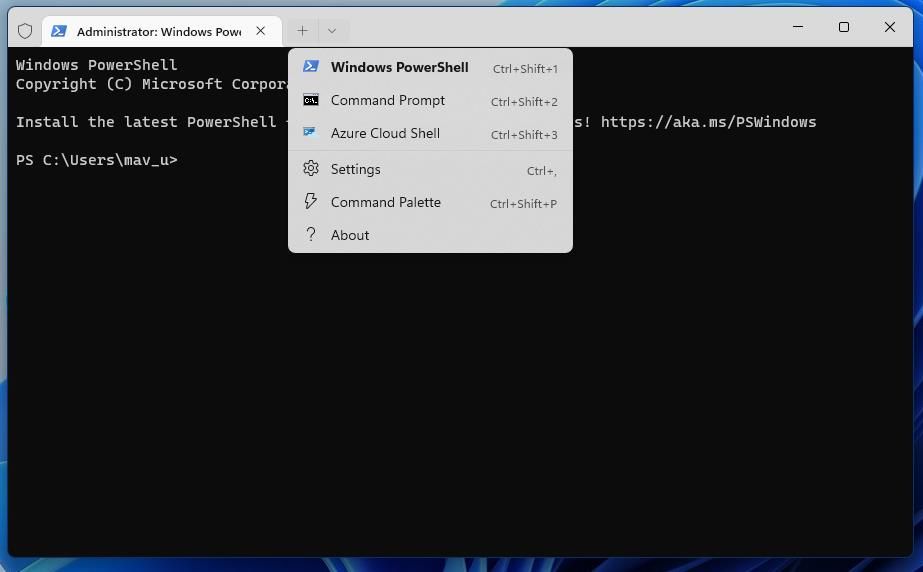The height and width of the screenshot is (572, 923).
Task: Close the Administrator: Windows PowerShell tab
Action: click(261, 31)
